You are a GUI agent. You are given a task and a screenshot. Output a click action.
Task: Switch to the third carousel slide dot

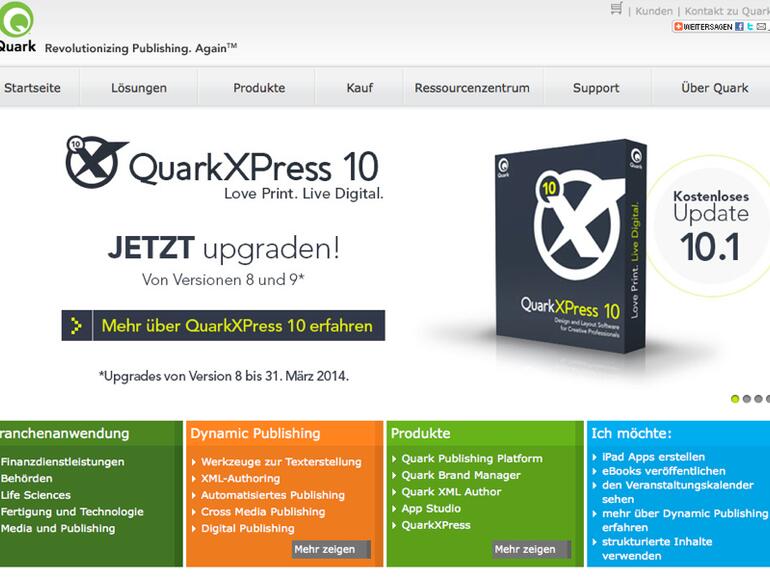758,399
